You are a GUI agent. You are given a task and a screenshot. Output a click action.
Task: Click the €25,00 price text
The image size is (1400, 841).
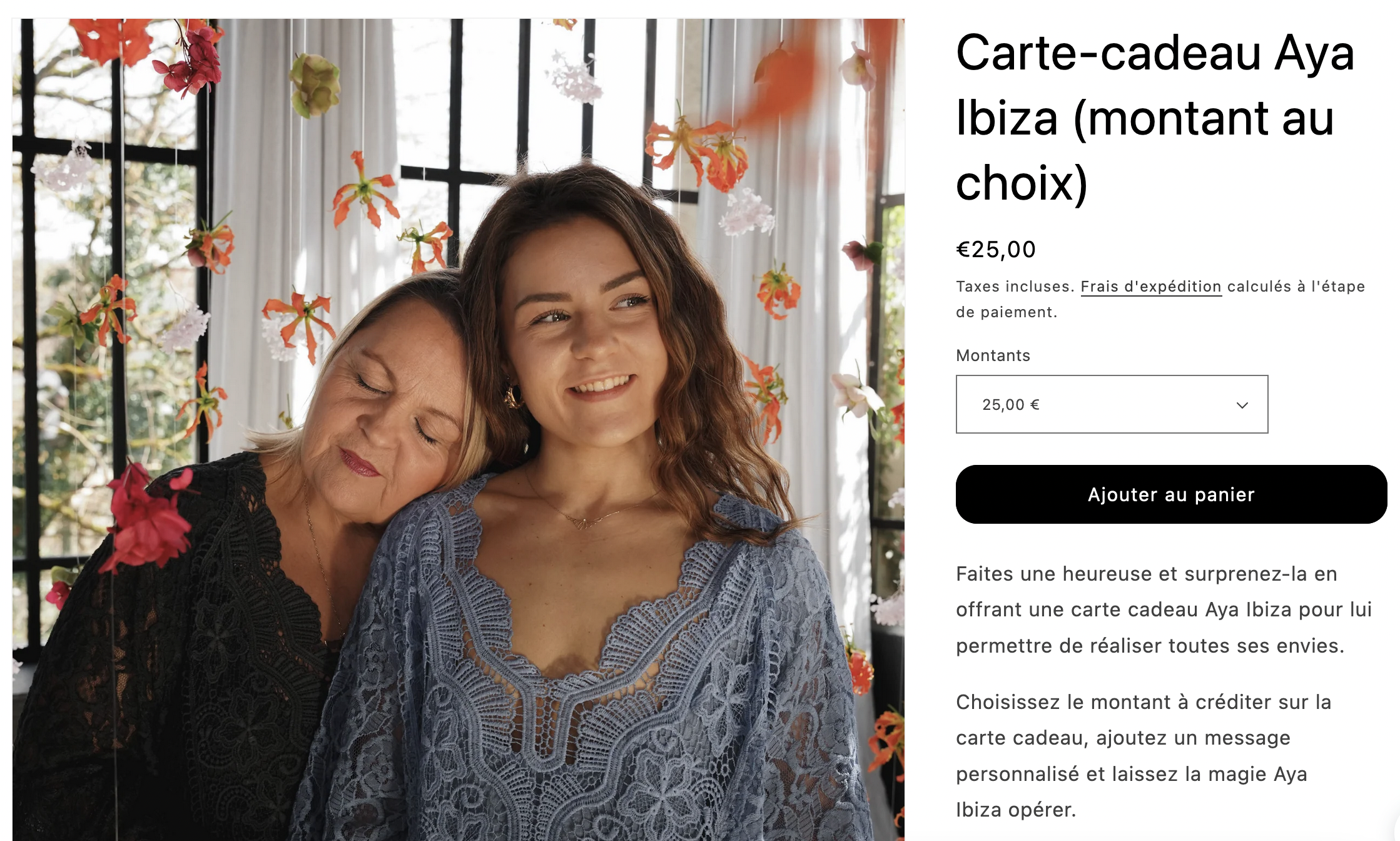[x=996, y=249]
